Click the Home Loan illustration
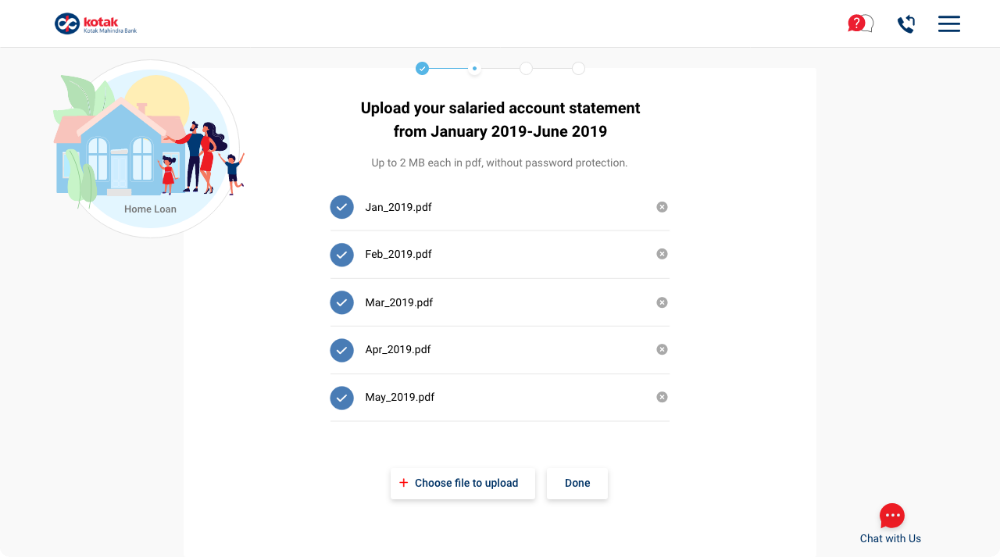 (147, 150)
